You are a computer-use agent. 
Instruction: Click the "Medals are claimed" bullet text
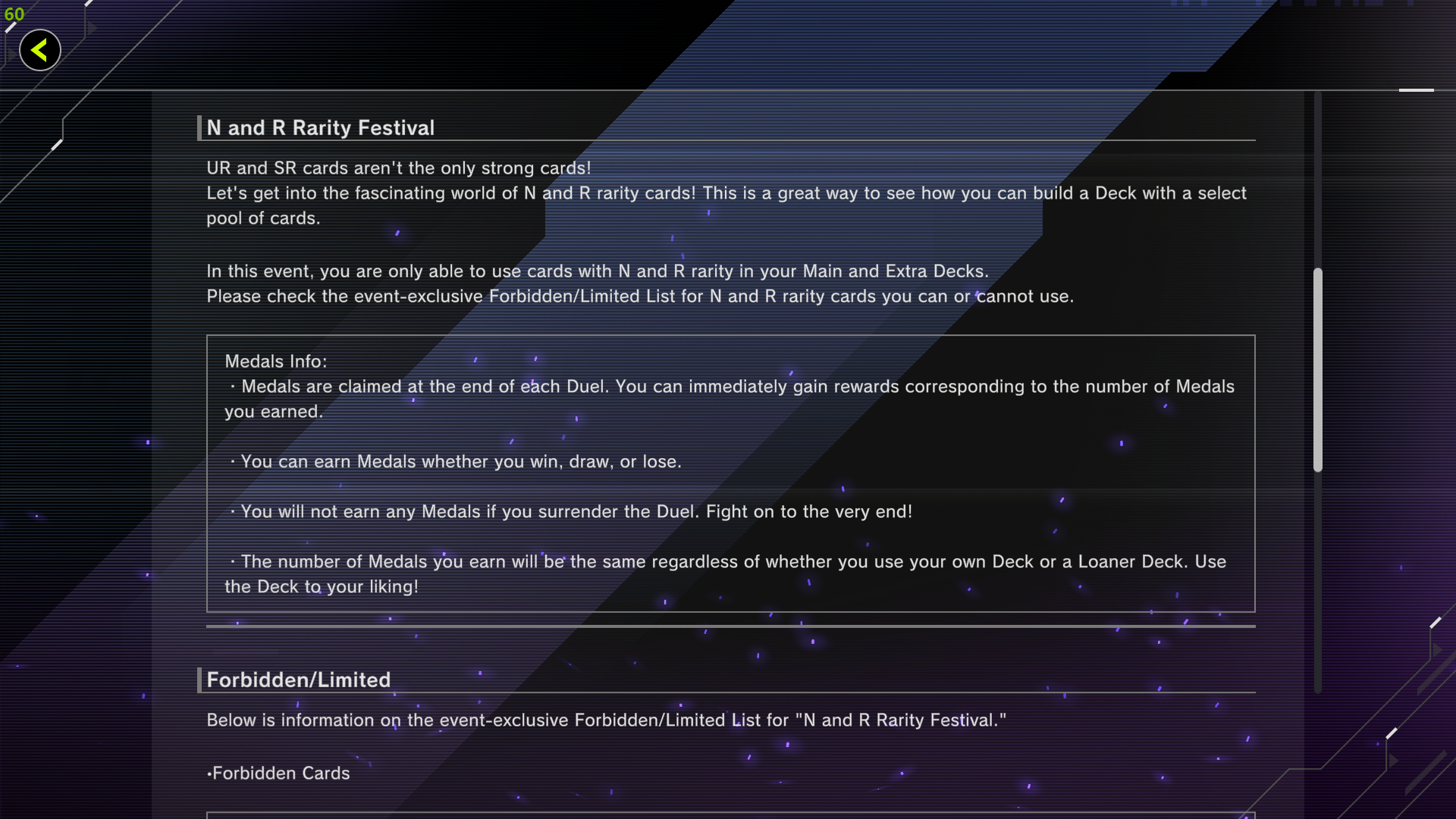(x=736, y=386)
